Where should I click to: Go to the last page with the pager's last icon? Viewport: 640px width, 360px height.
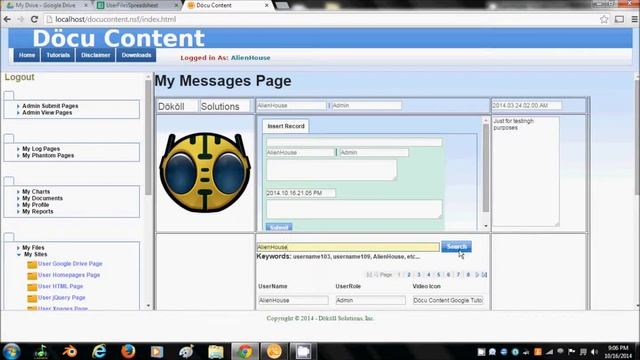pyautogui.click(x=484, y=275)
